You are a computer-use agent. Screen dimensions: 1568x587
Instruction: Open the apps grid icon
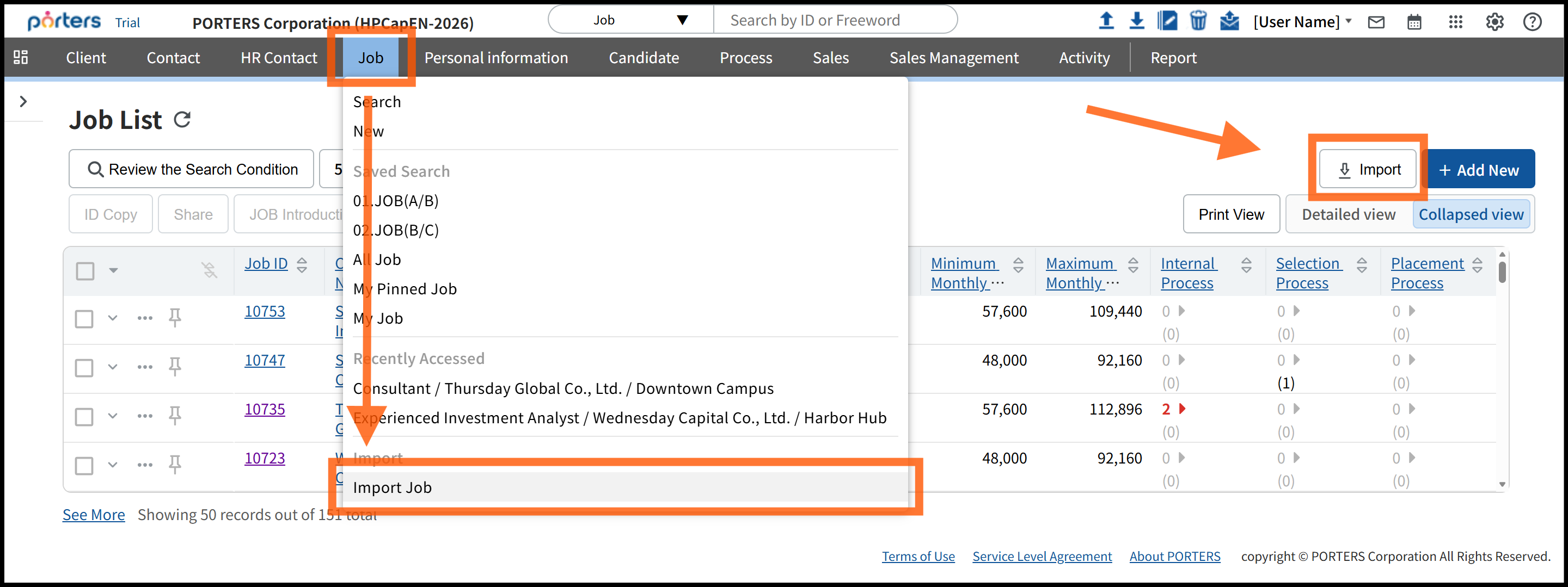click(x=1455, y=22)
